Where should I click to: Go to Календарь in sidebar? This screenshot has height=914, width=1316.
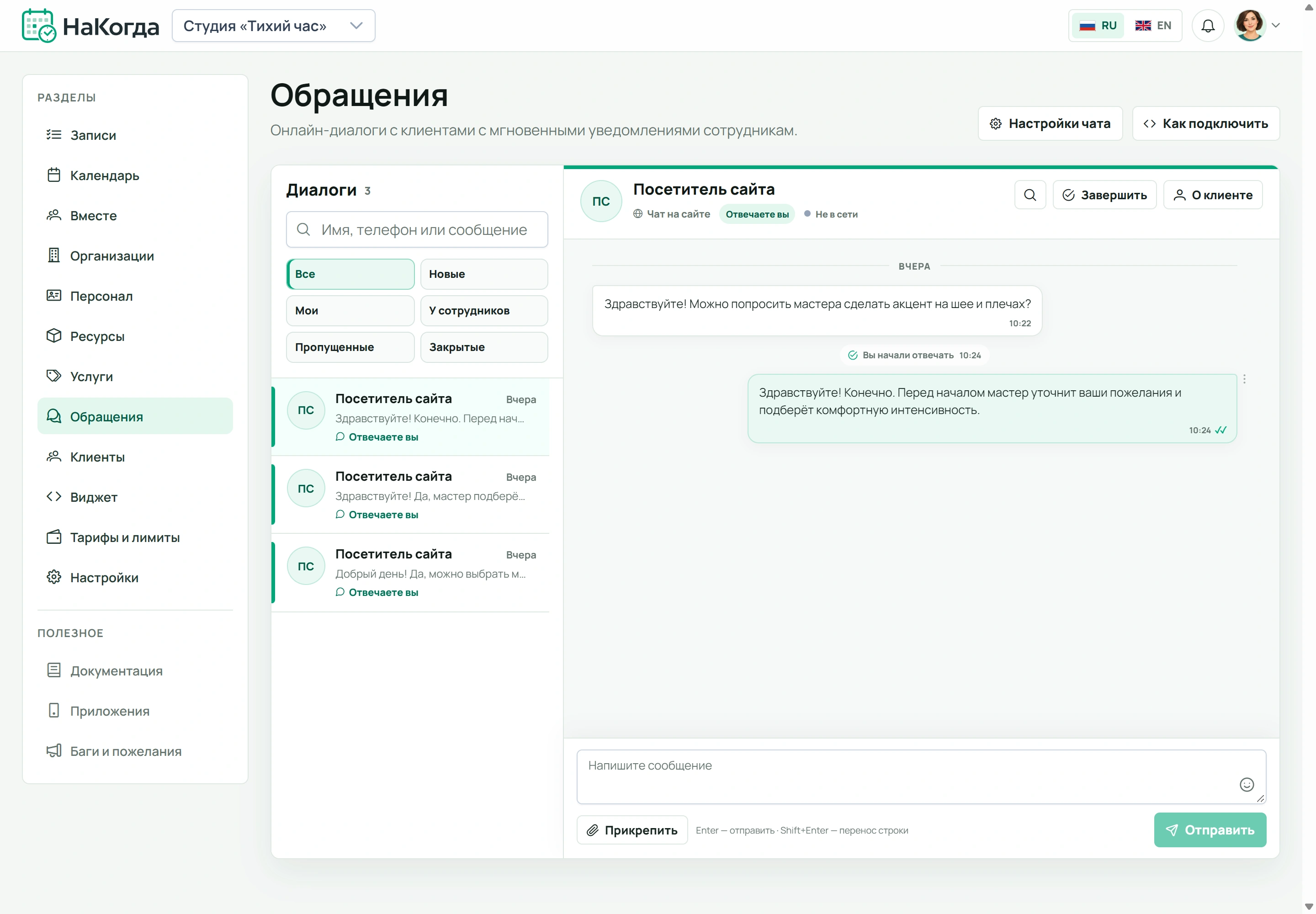(135, 175)
